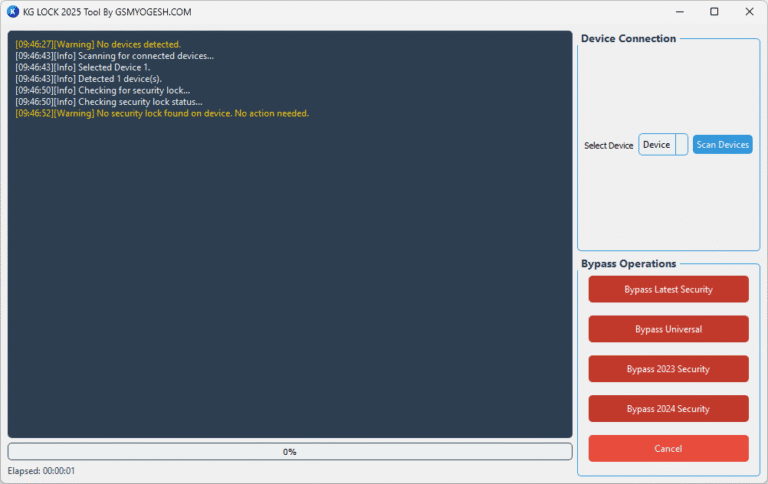The width and height of the screenshot is (768, 484).
Task: Click the Bypass Operations group title
Action: [x=628, y=264]
